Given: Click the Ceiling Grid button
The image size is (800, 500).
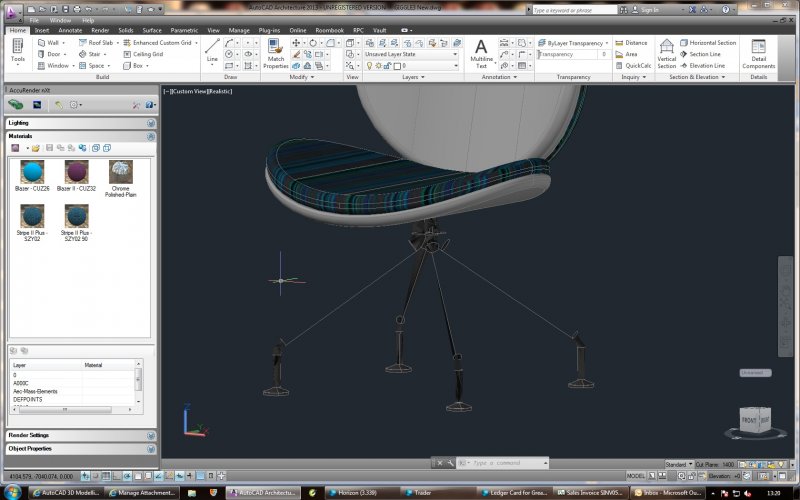Looking at the screenshot, I should click(x=143, y=54).
